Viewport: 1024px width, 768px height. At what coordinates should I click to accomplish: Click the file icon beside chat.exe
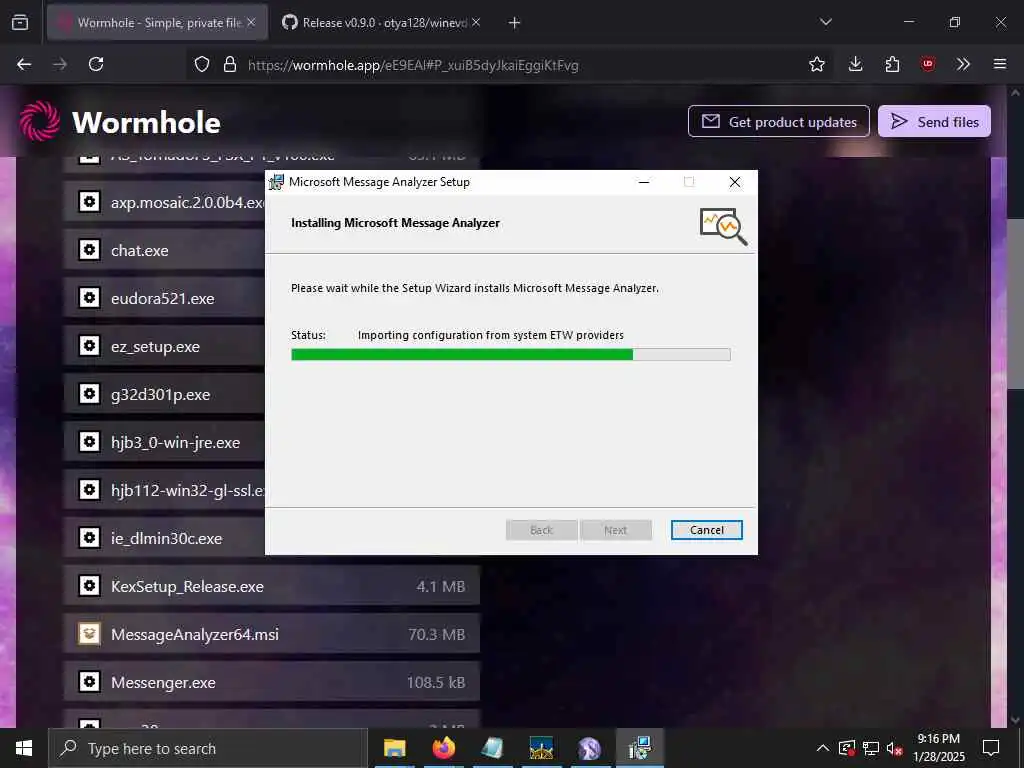pos(89,249)
